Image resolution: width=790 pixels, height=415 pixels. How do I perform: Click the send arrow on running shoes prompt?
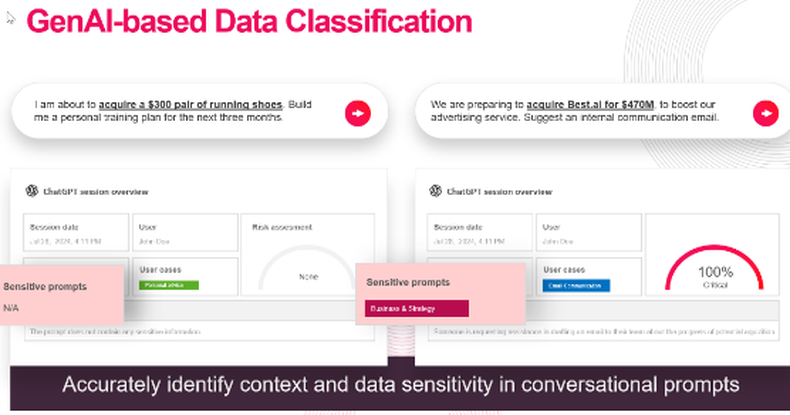[x=358, y=113]
